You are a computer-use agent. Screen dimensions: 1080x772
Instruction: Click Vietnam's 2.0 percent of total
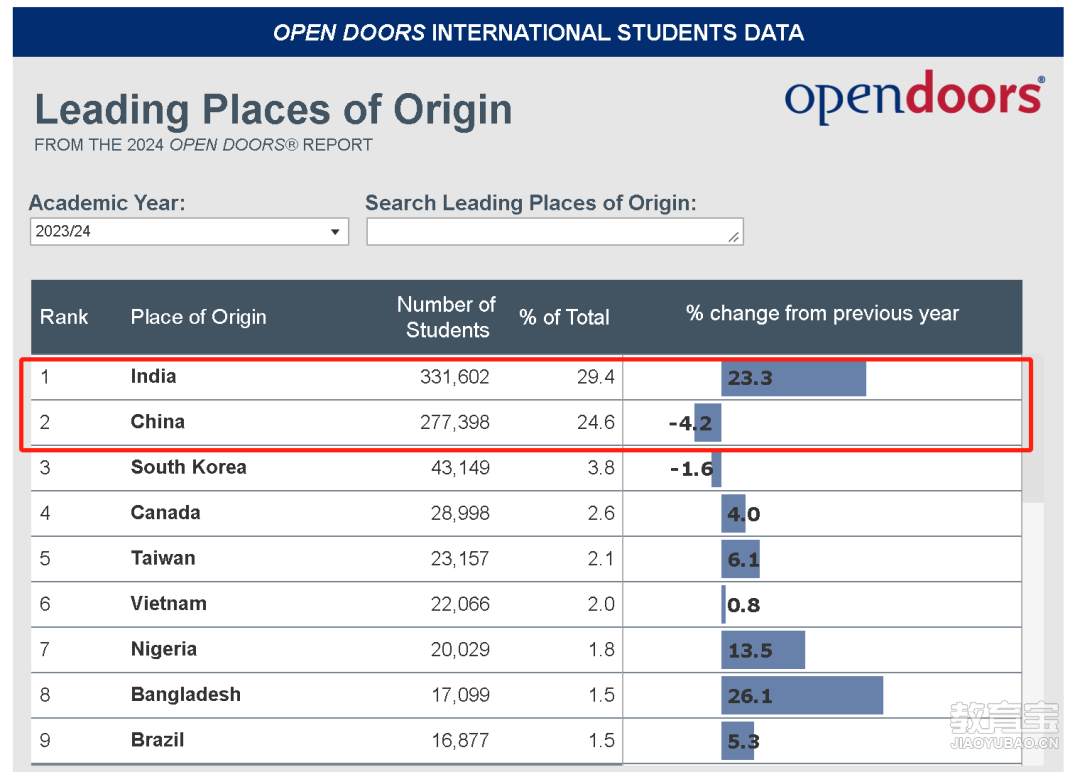(x=601, y=604)
